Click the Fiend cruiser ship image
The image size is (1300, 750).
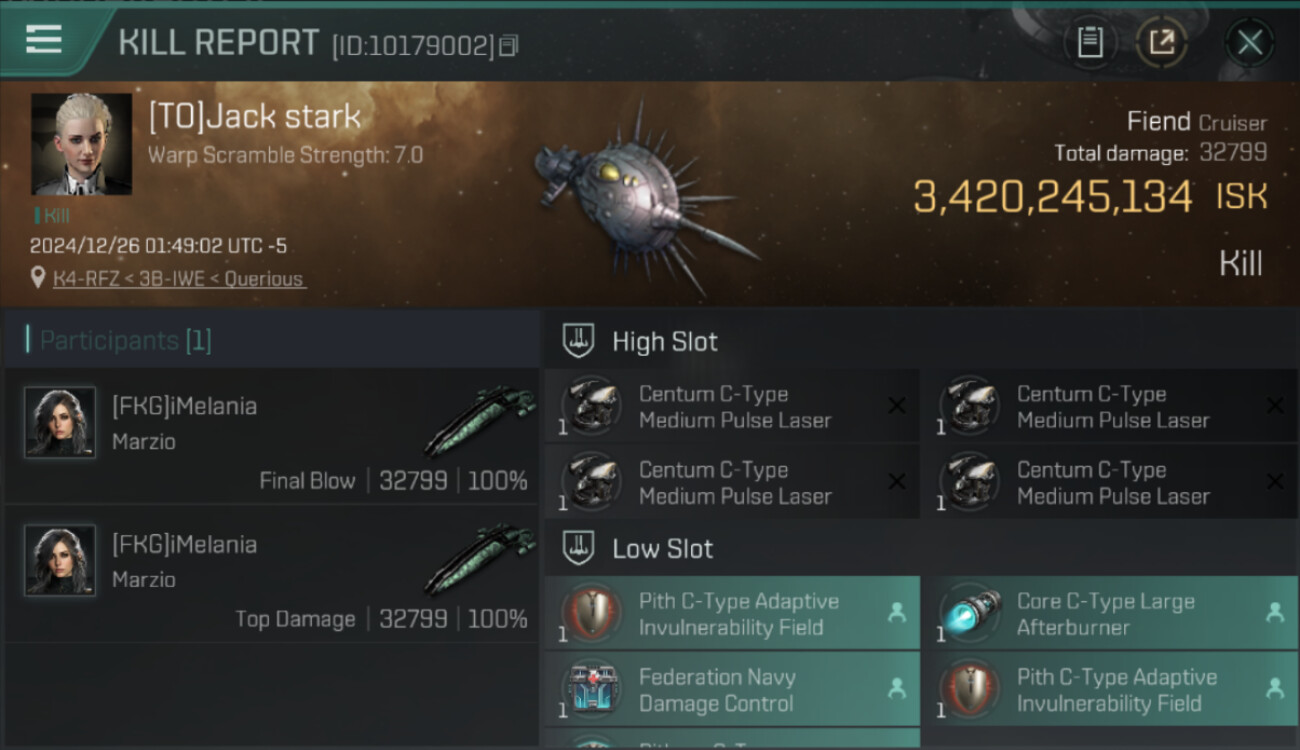pos(640,197)
